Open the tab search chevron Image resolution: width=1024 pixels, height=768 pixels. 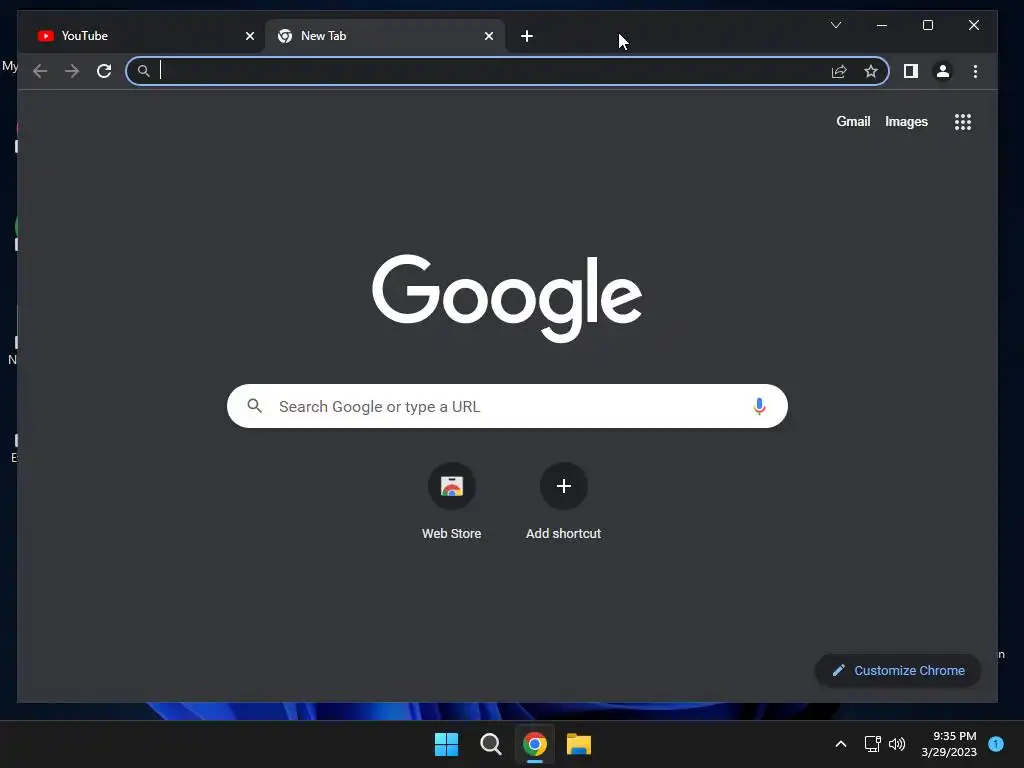click(836, 25)
